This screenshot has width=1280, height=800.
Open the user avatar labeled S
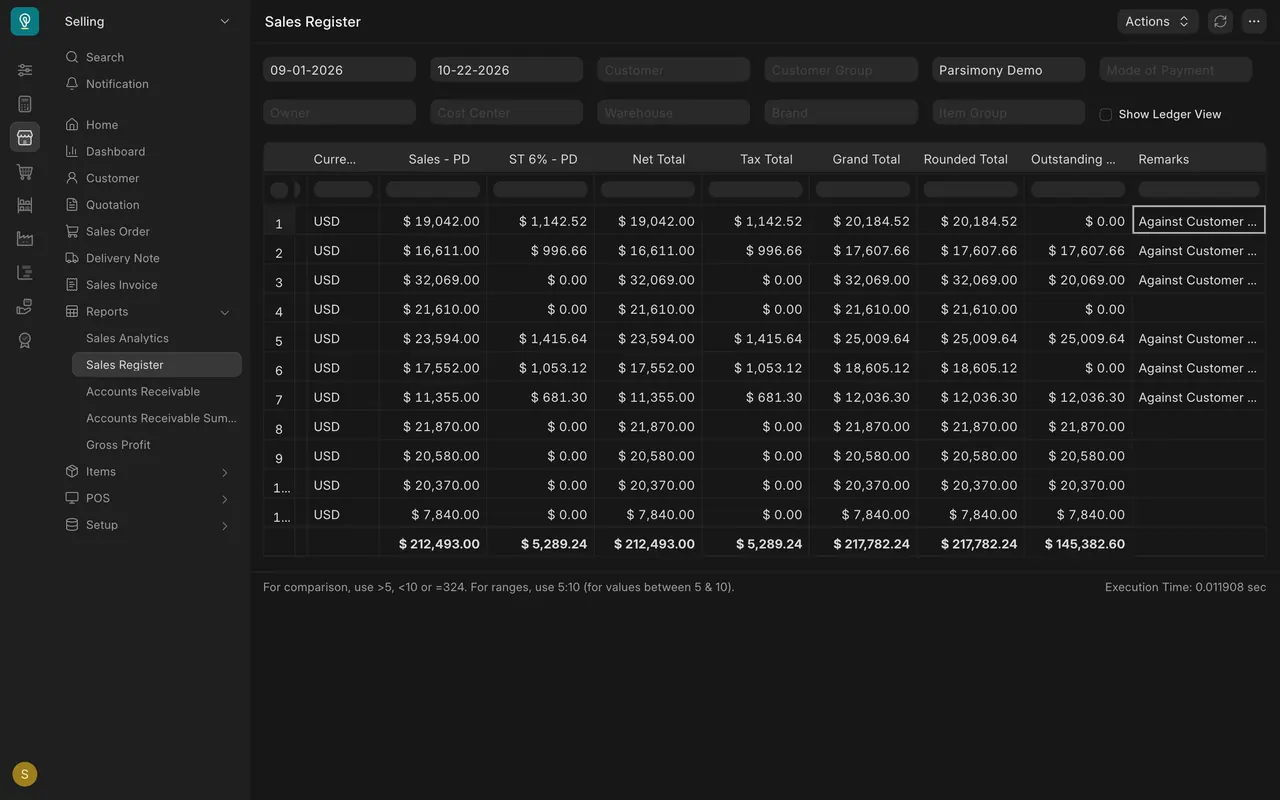(25, 774)
